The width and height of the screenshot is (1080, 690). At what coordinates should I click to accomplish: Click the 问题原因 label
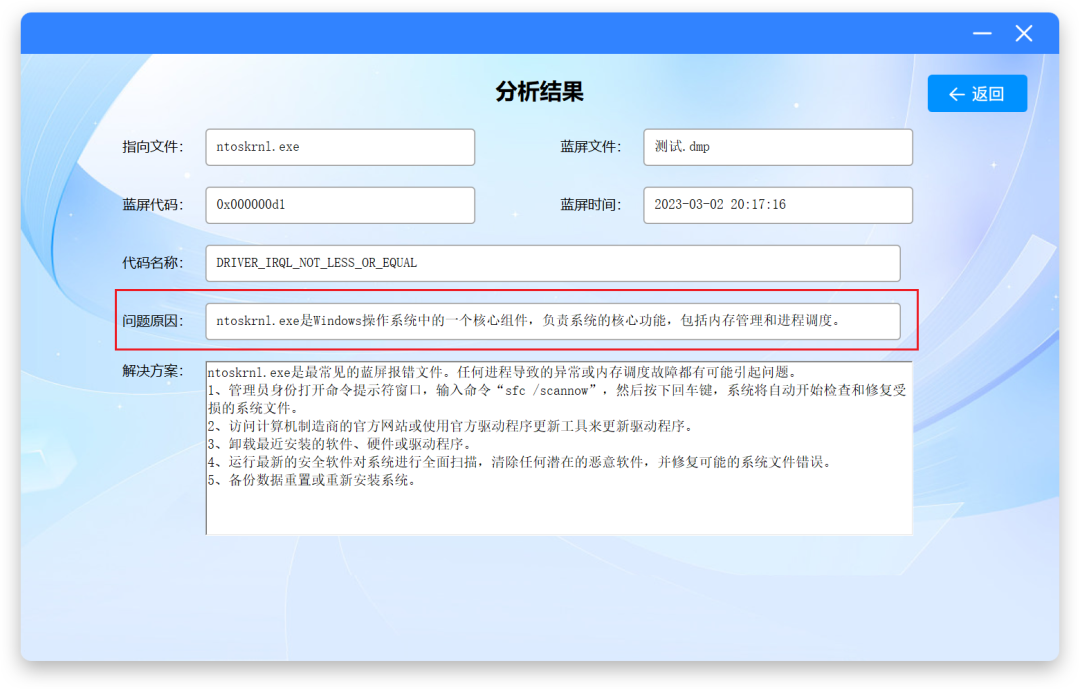tap(152, 321)
